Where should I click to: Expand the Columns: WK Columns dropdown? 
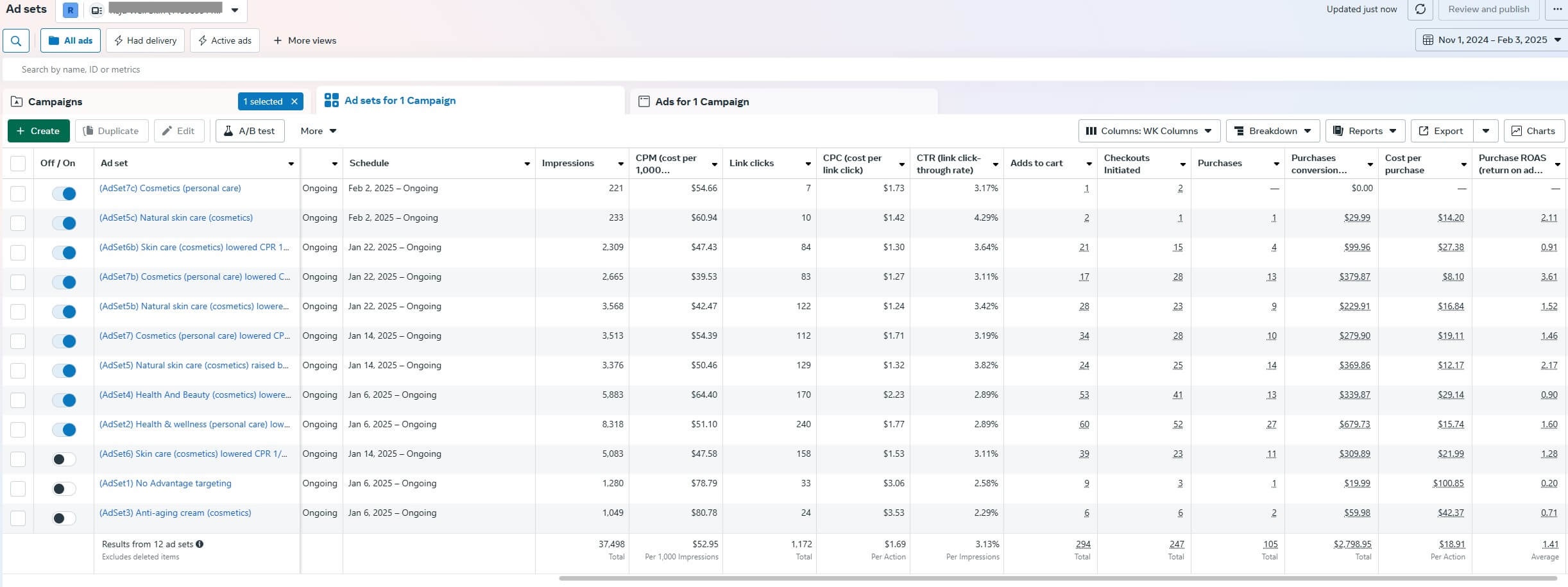[1148, 131]
